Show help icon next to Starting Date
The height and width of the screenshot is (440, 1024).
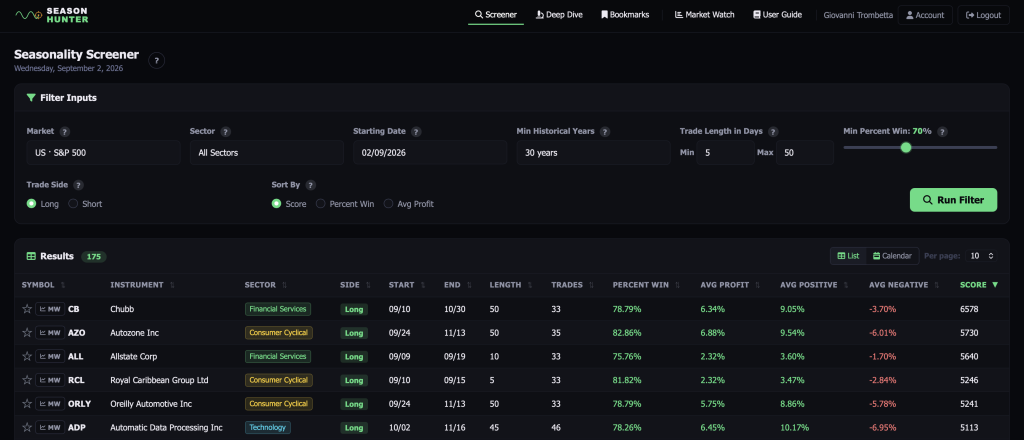tap(416, 131)
